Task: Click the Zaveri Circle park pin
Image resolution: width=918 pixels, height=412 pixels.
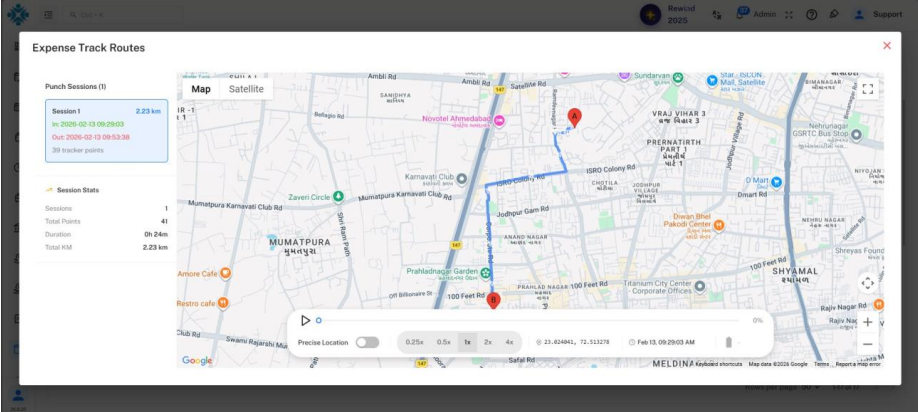Action: point(338,197)
